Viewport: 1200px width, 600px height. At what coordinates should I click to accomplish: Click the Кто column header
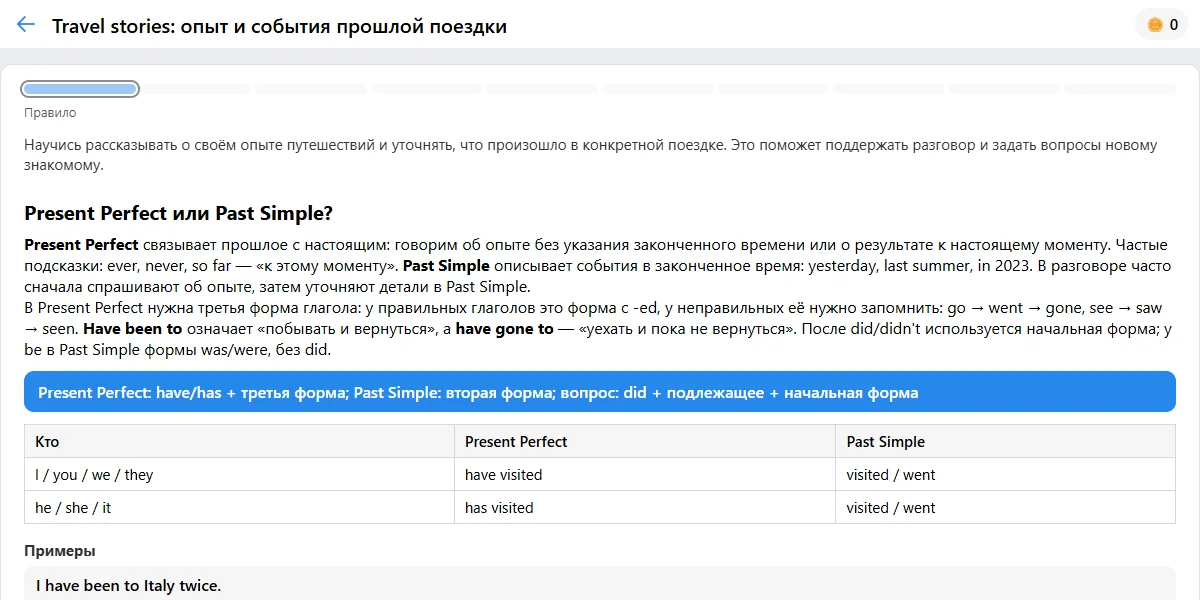point(240,441)
